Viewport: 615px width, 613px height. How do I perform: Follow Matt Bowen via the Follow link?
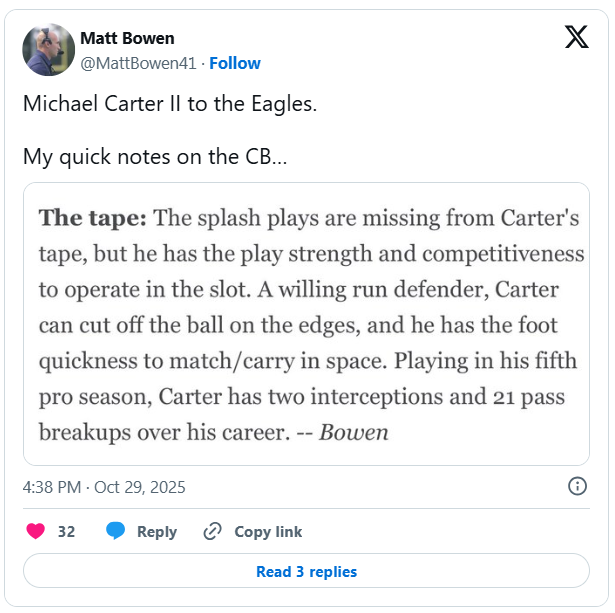point(235,63)
